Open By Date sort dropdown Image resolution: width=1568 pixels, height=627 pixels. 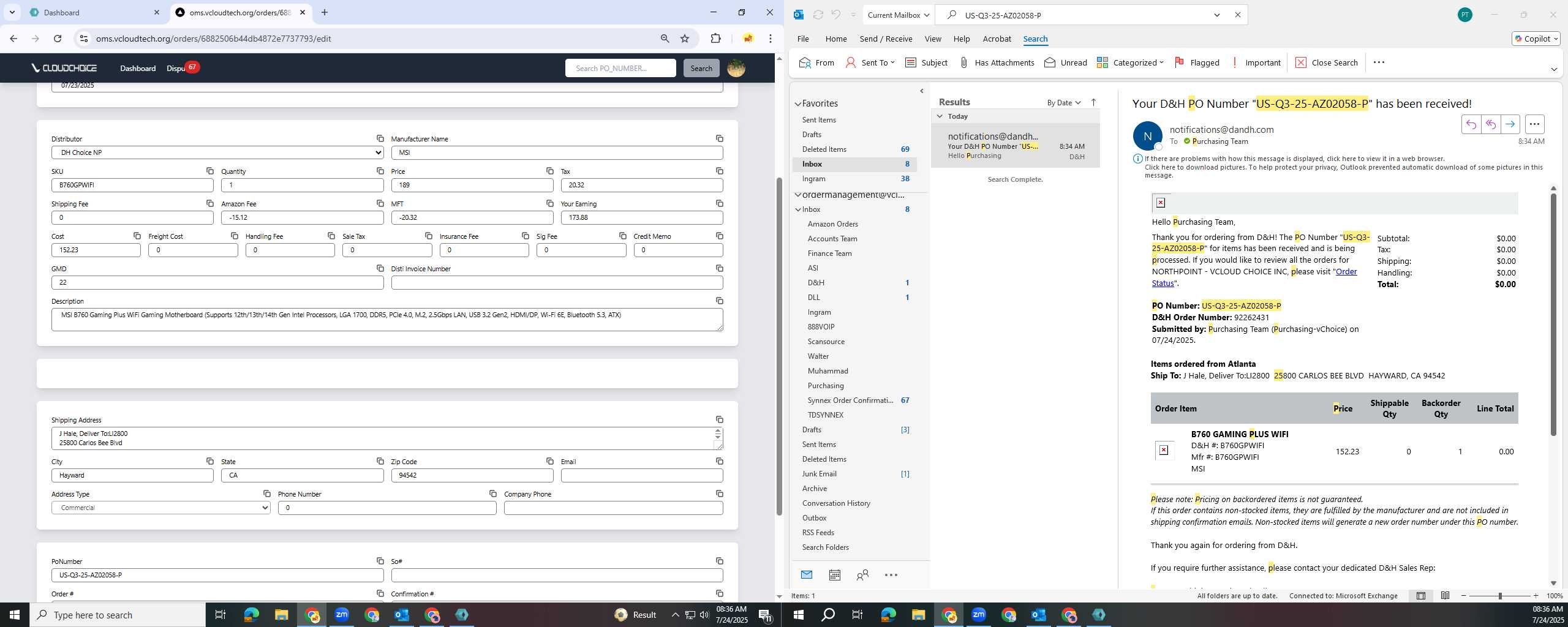[x=1063, y=102]
